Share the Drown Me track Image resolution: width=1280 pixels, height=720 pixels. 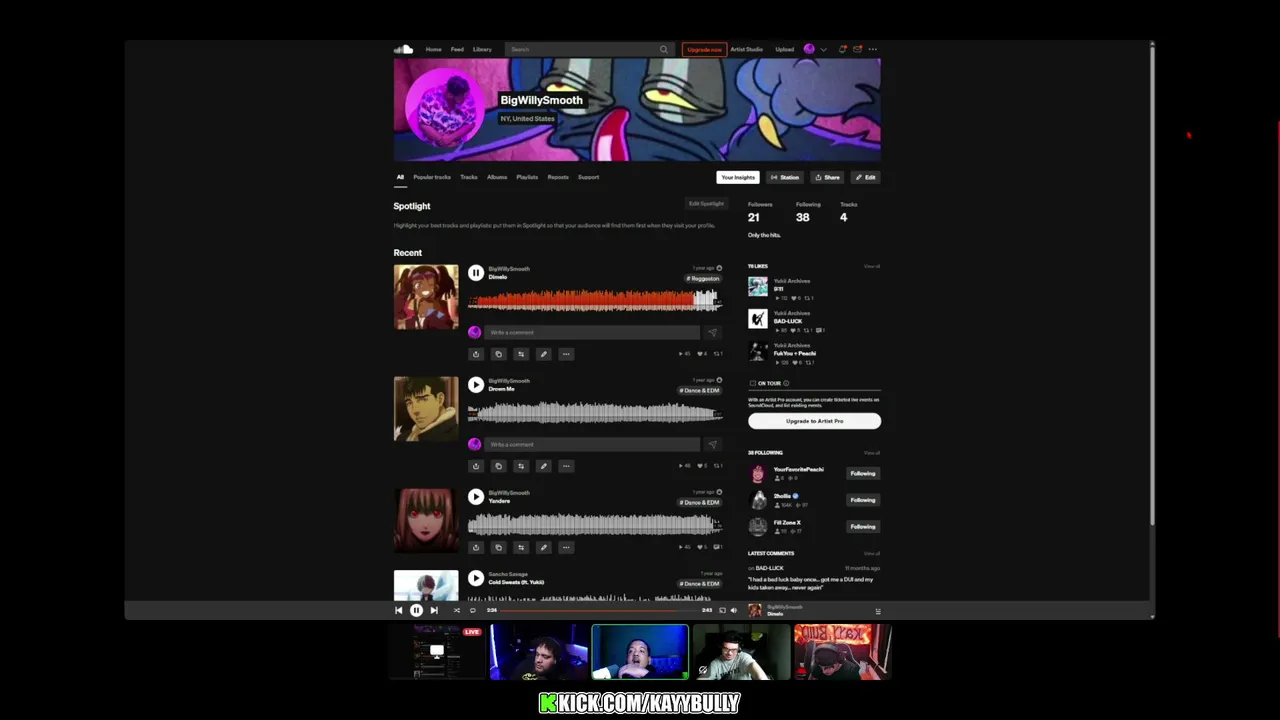click(x=476, y=466)
